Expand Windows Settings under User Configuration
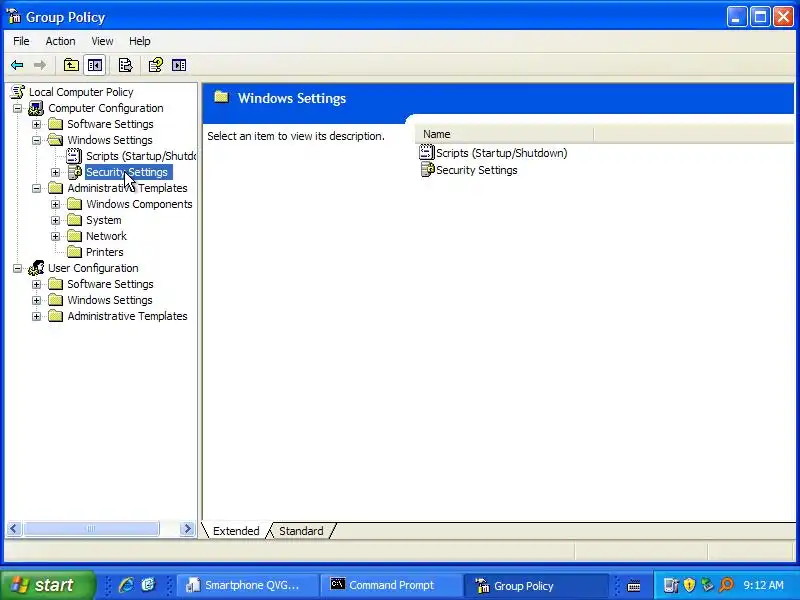Image resolution: width=800 pixels, height=600 pixels. point(36,300)
